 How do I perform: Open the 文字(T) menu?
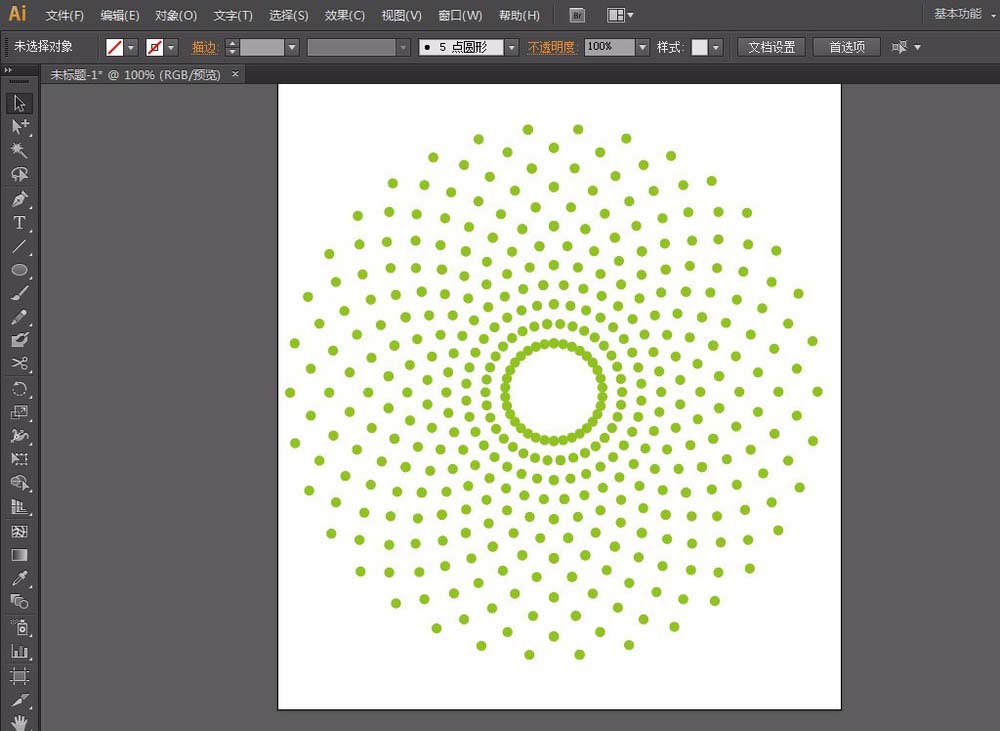233,15
